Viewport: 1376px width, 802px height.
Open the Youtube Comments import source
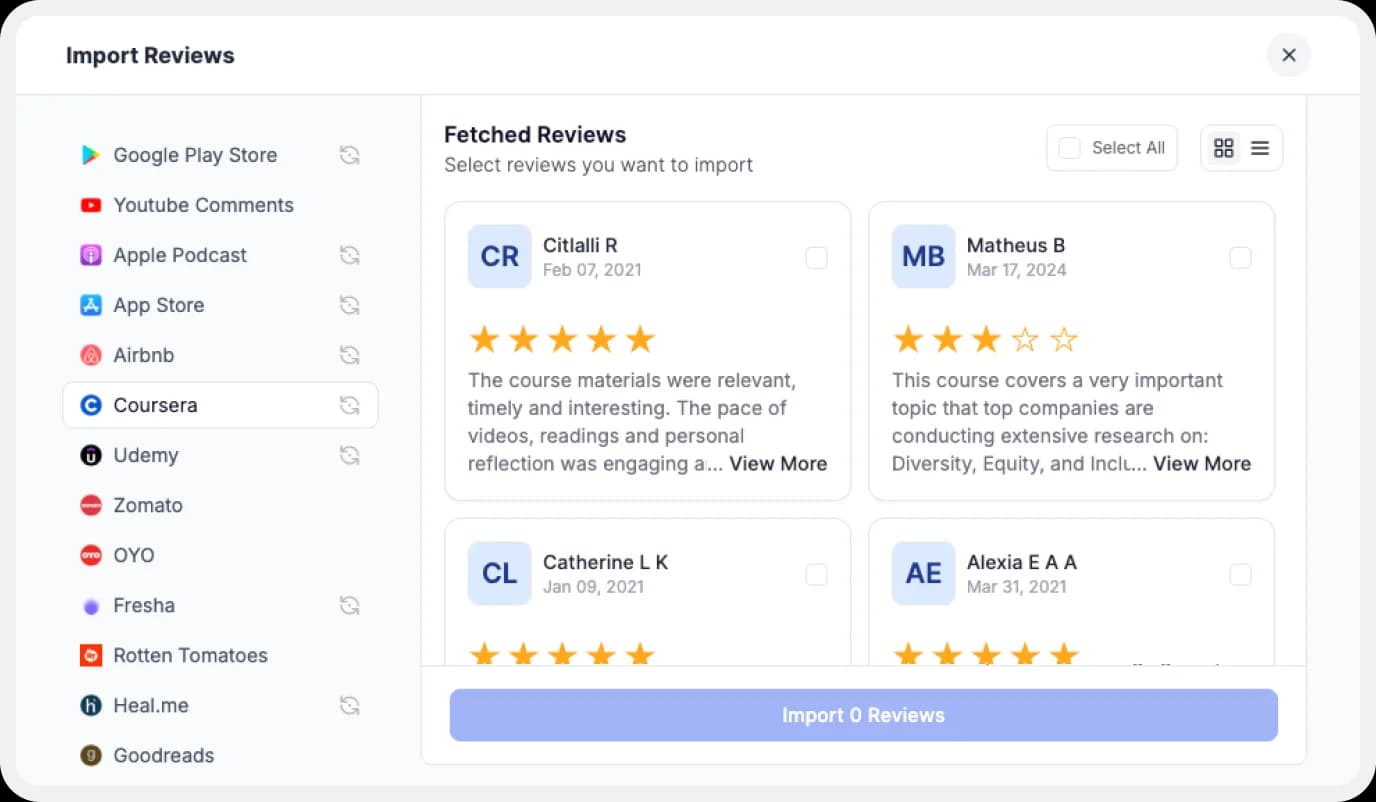point(204,205)
